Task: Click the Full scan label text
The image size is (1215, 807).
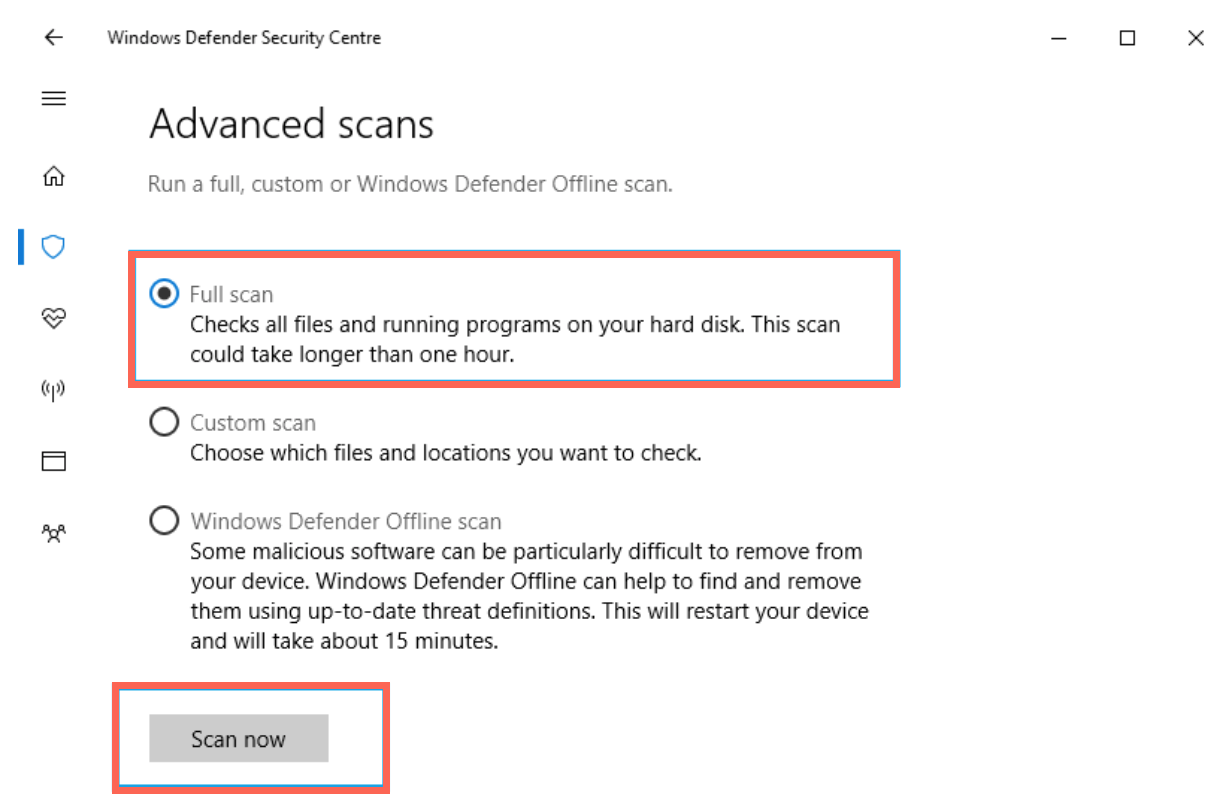Action: click(x=231, y=294)
